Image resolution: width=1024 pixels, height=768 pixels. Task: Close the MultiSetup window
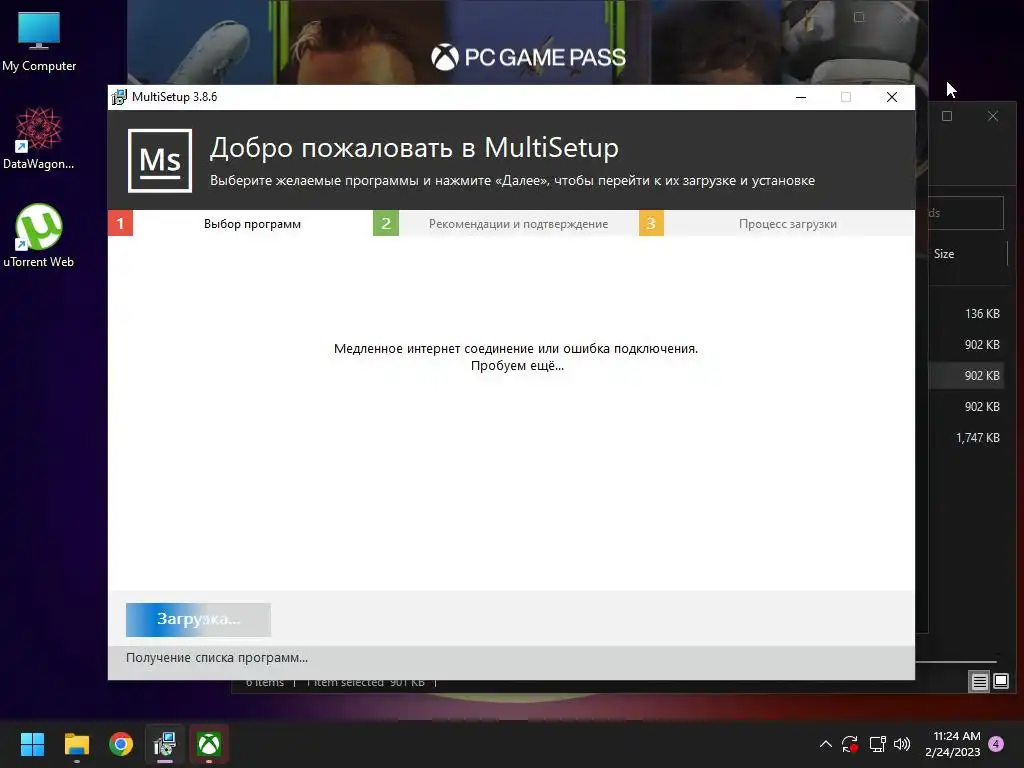point(891,97)
